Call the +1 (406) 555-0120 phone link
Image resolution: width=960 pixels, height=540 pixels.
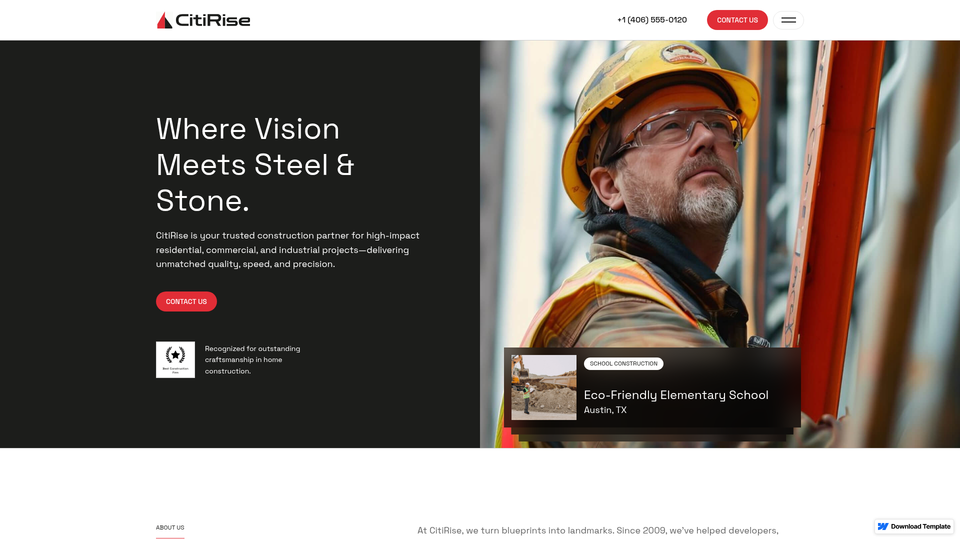tap(652, 20)
